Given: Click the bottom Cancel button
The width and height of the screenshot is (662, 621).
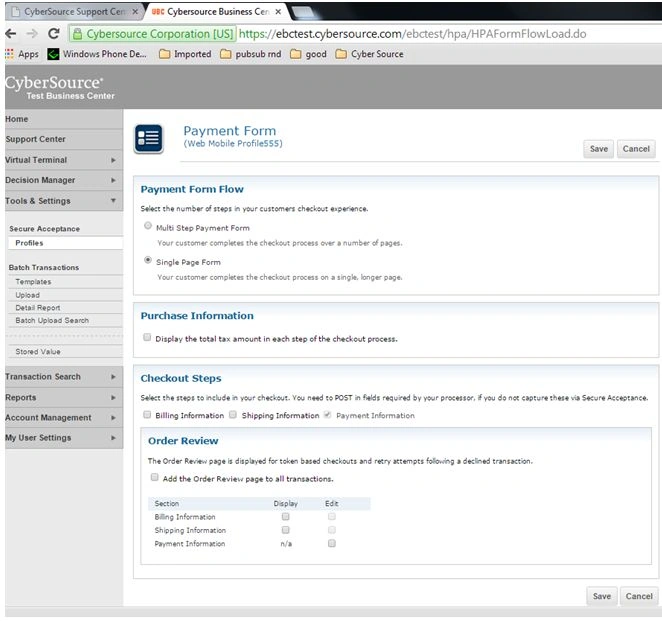Looking at the screenshot, I should point(639,596).
